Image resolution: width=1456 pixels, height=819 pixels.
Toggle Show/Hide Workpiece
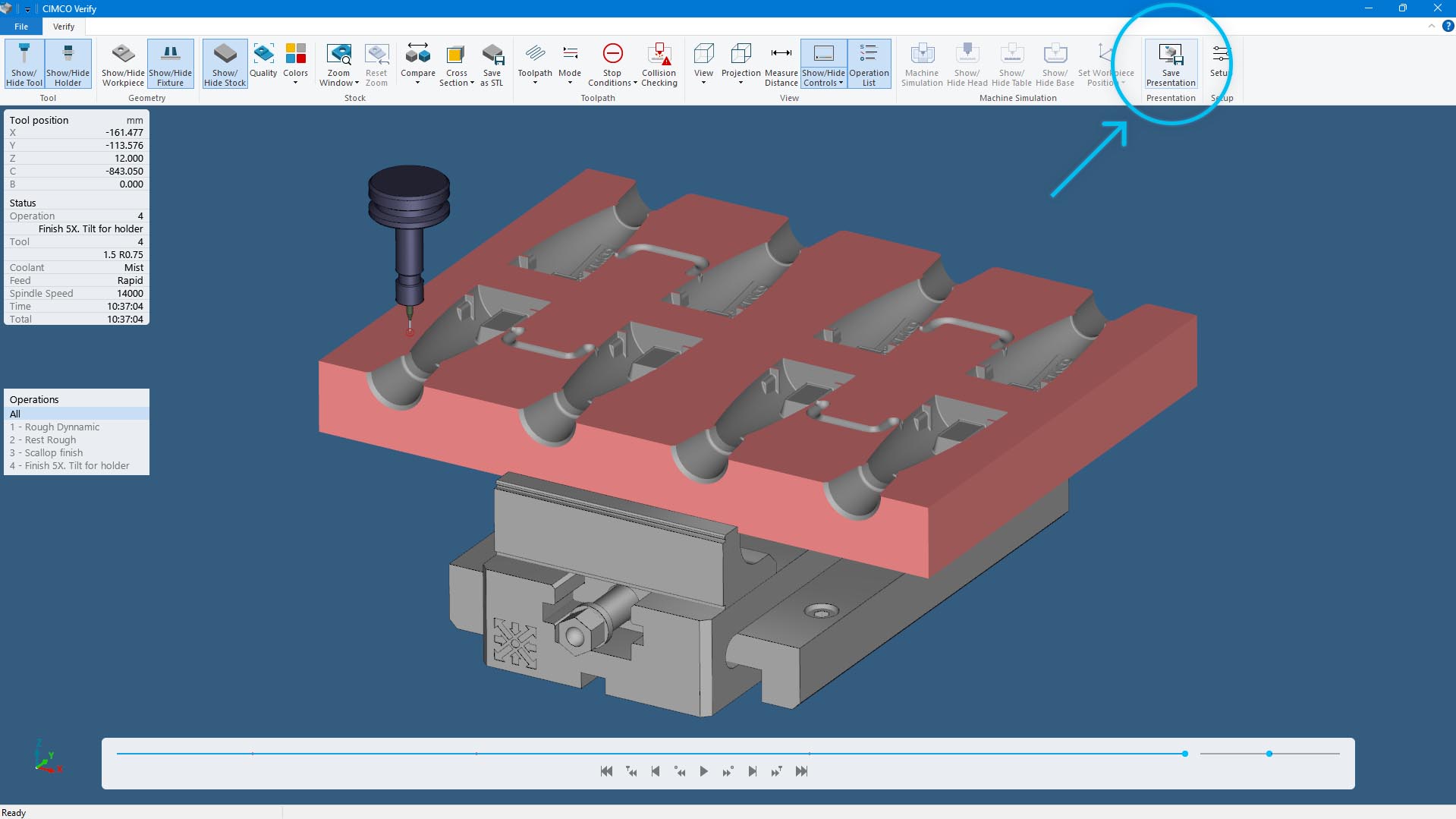(123, 64)
